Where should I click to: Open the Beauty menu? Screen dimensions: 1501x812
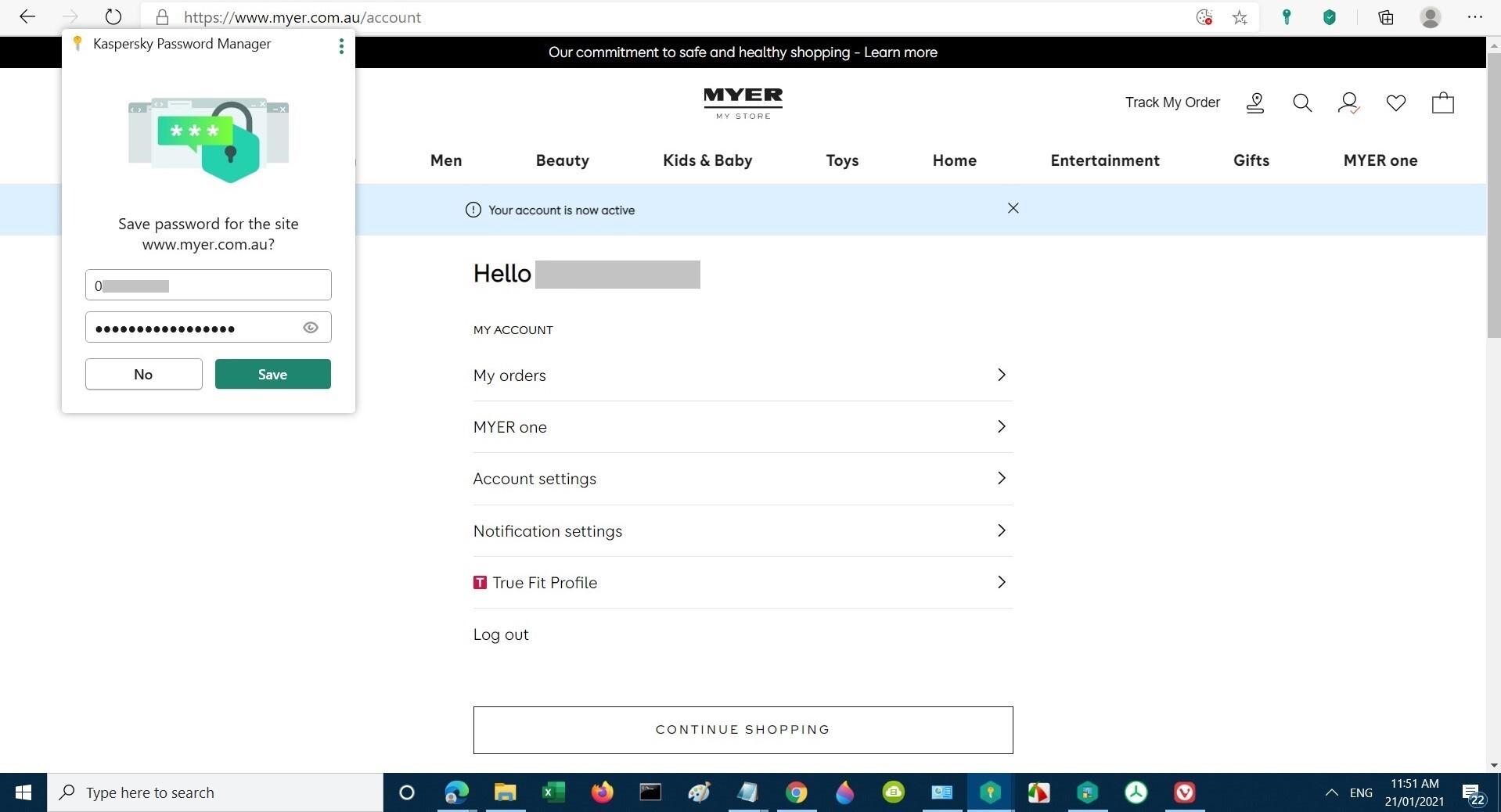(x=563, y=160)
